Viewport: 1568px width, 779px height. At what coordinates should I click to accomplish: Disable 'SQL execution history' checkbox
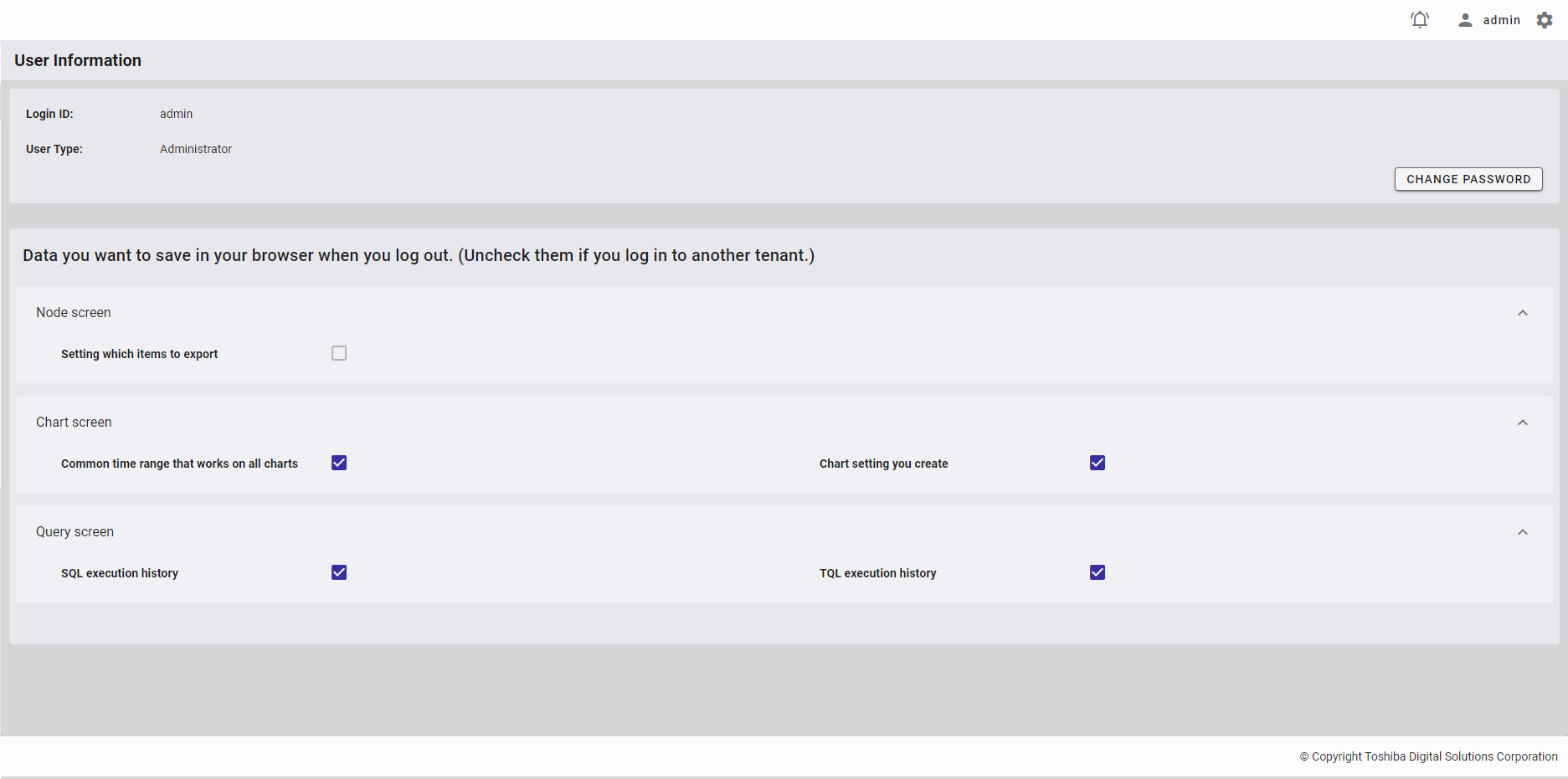click(x=339, y=572)
